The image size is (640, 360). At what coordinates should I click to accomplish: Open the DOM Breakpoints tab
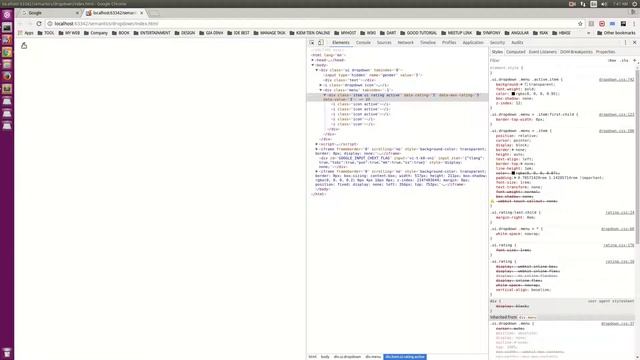[576, 52]
